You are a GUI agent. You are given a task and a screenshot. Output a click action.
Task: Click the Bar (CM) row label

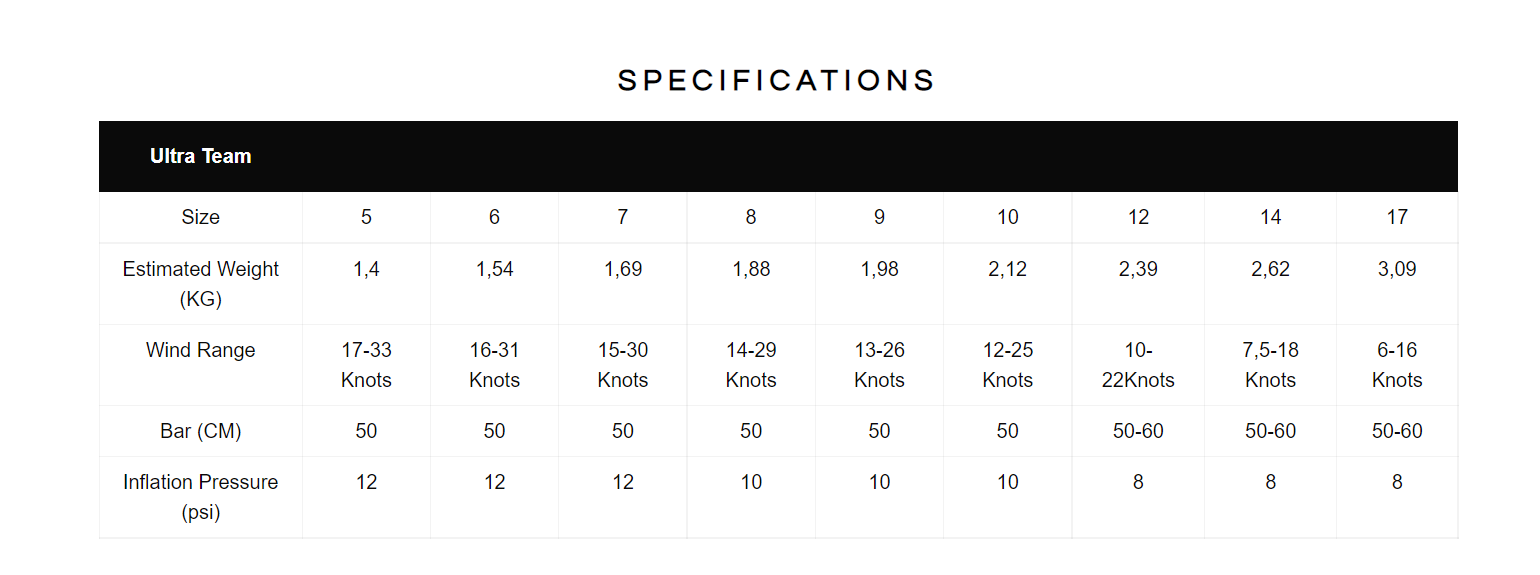[x=200, y=431]
